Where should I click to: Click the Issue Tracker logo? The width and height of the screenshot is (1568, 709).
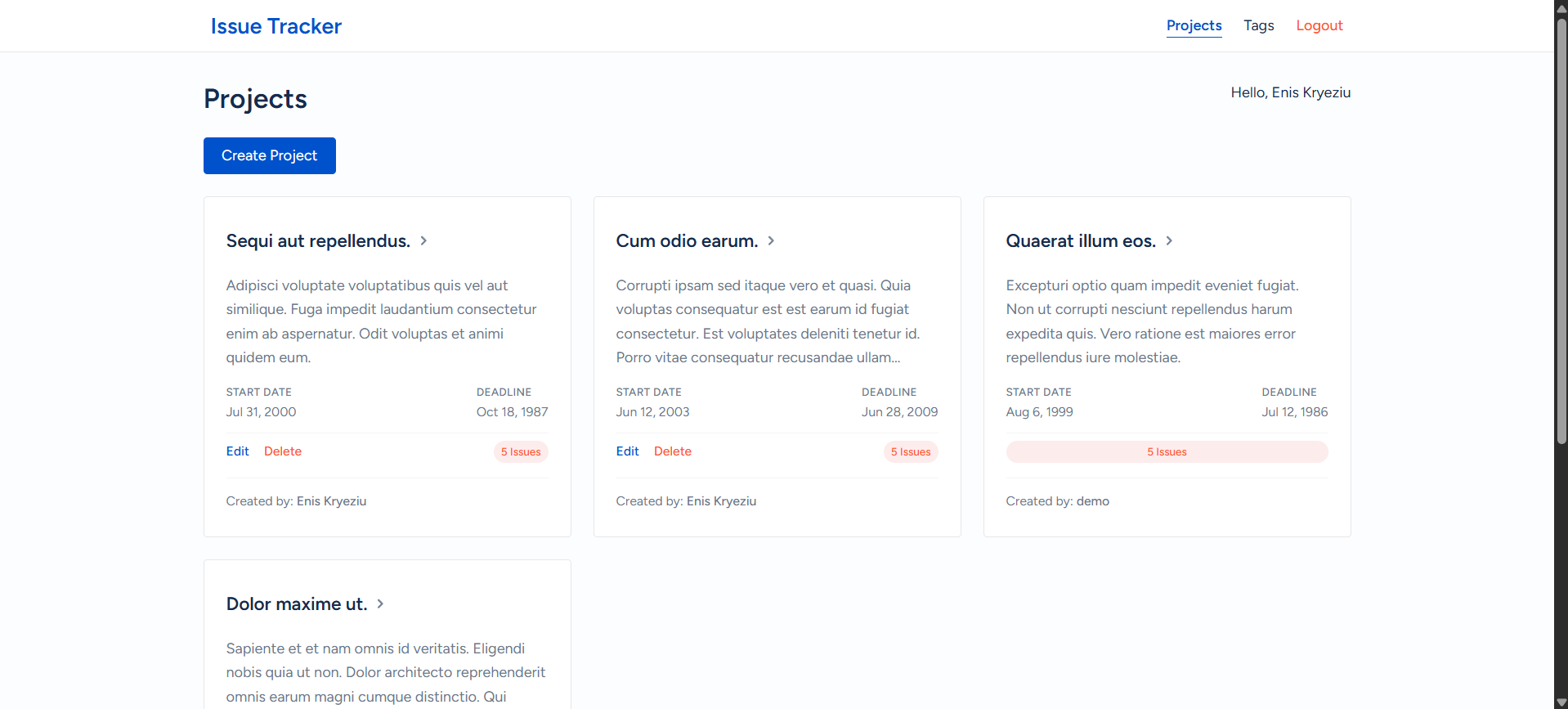276,26
